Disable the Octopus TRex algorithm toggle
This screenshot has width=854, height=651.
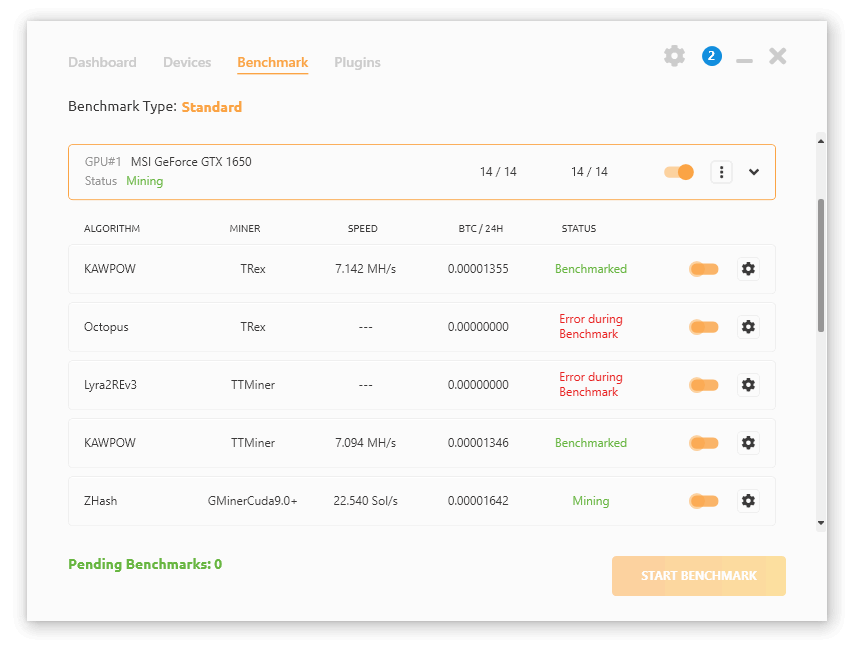pos(704,327)
